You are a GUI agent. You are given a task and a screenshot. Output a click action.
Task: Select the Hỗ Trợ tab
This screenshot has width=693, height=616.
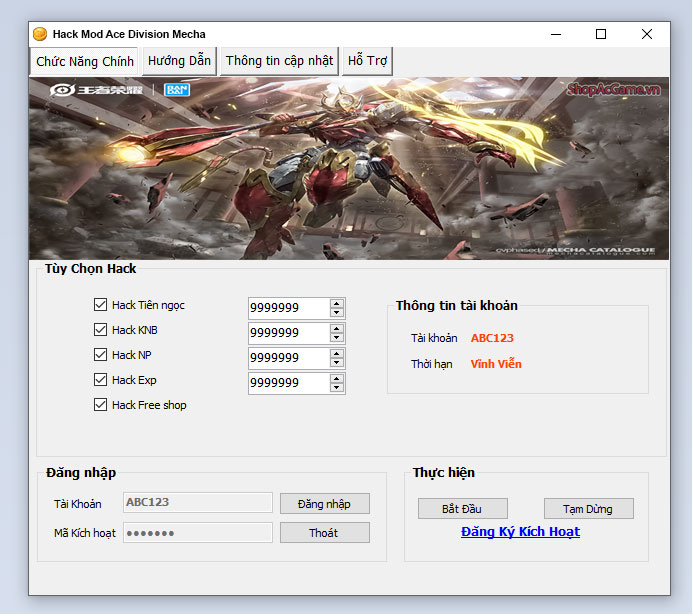coord(367,61)
